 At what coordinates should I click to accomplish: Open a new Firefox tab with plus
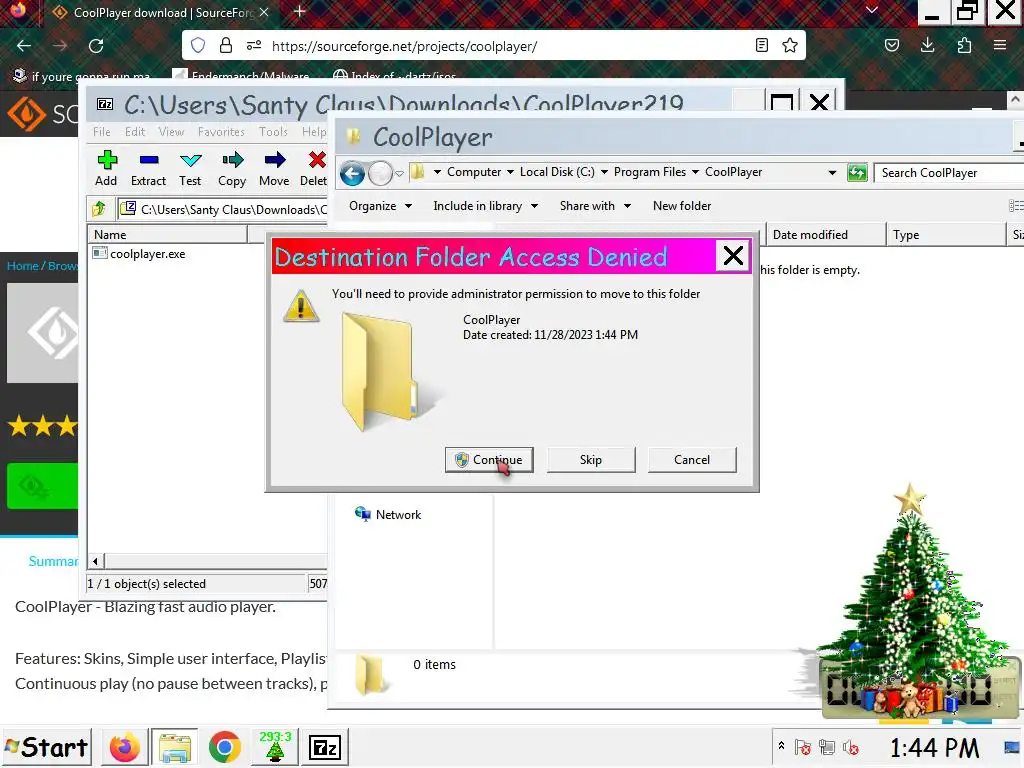(299, 11)
